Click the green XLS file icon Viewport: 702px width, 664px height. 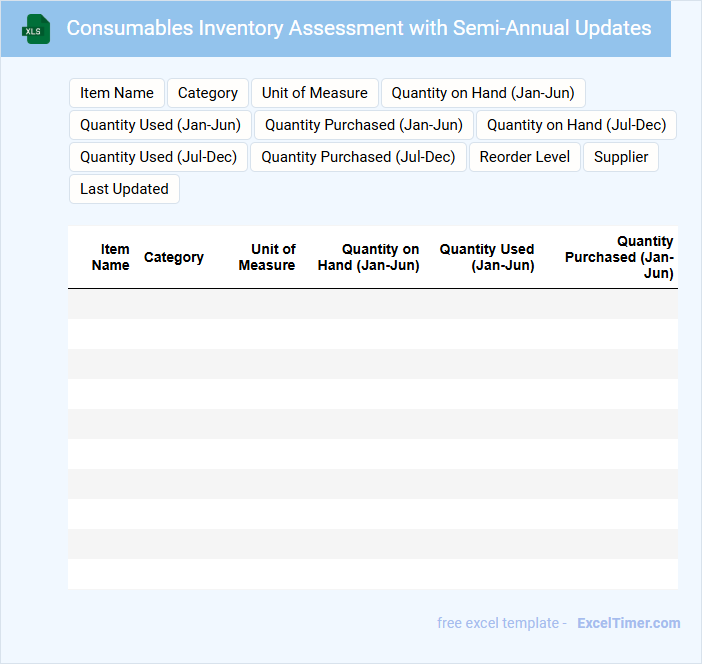point(36,29)
